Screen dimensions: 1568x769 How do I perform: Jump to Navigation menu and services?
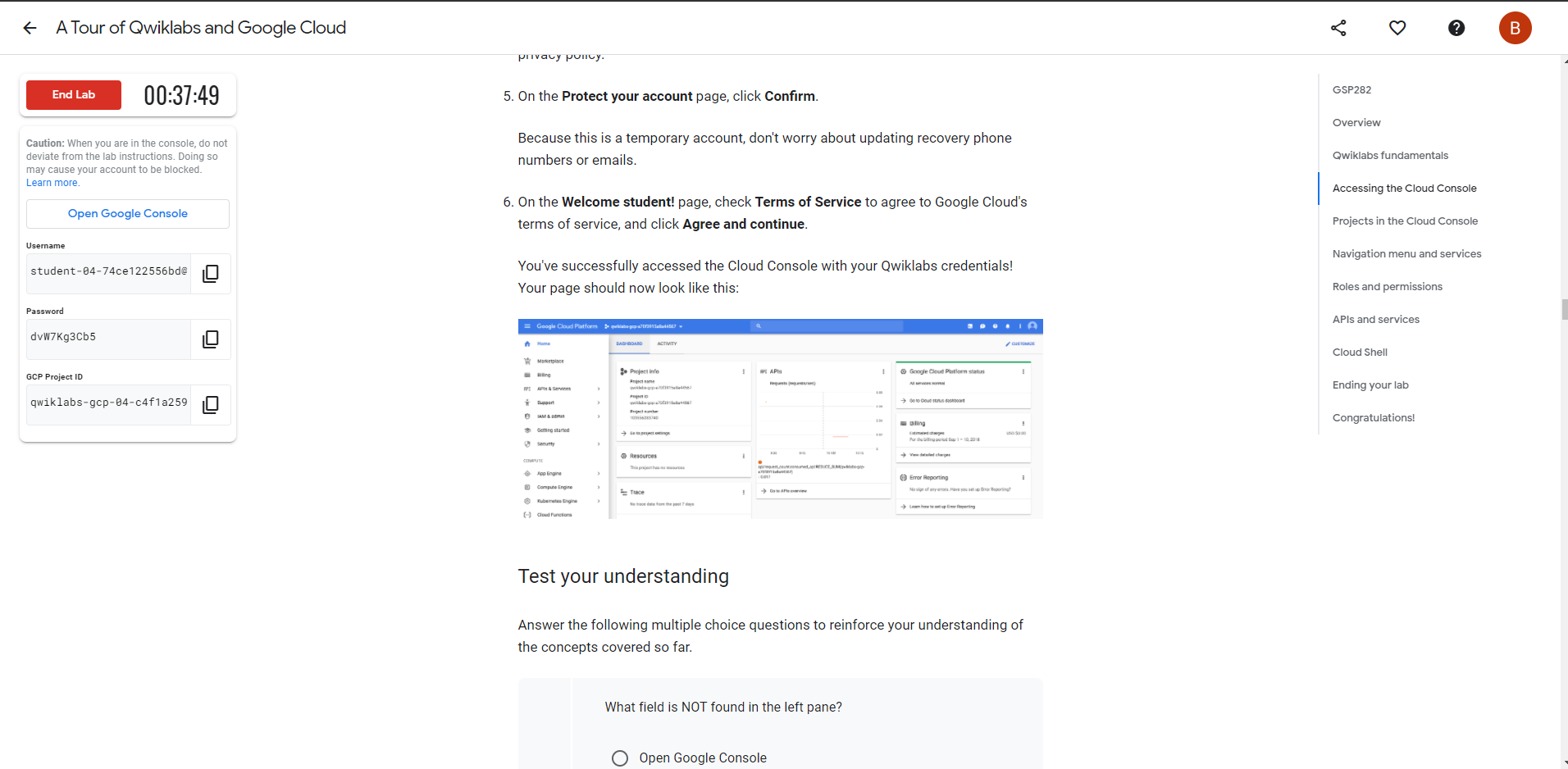1406,254
